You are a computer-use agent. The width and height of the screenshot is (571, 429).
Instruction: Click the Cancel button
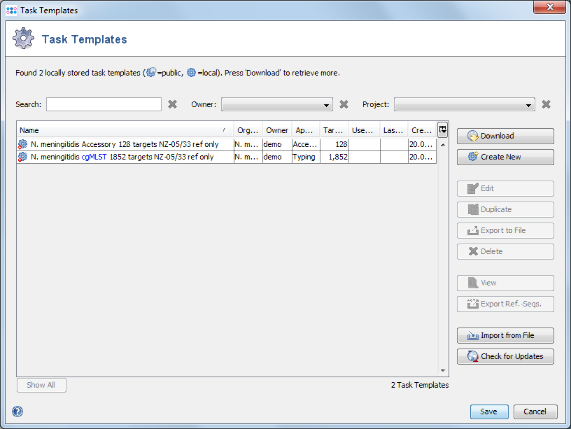point(535,412)
